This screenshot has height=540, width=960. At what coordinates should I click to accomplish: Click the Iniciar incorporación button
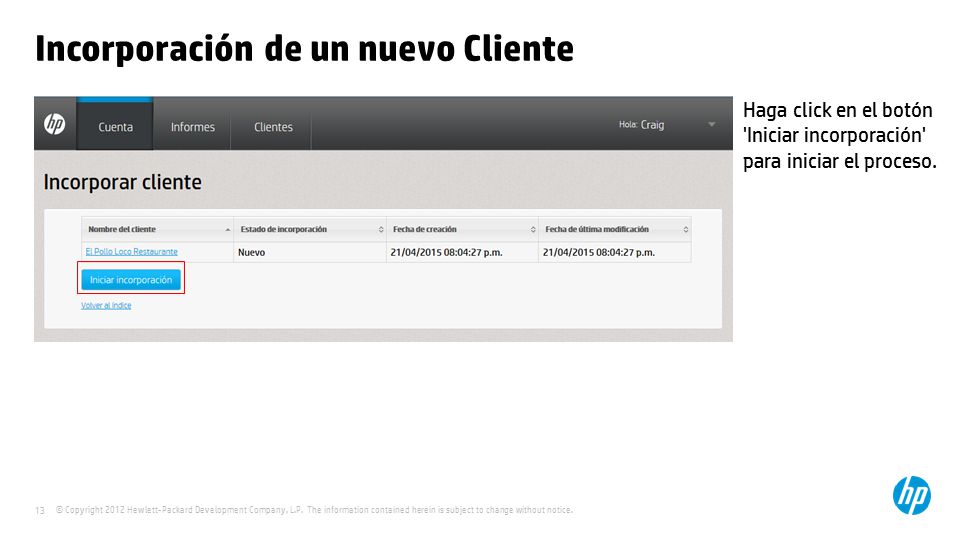pyautogui.click(x=131, y=280)
